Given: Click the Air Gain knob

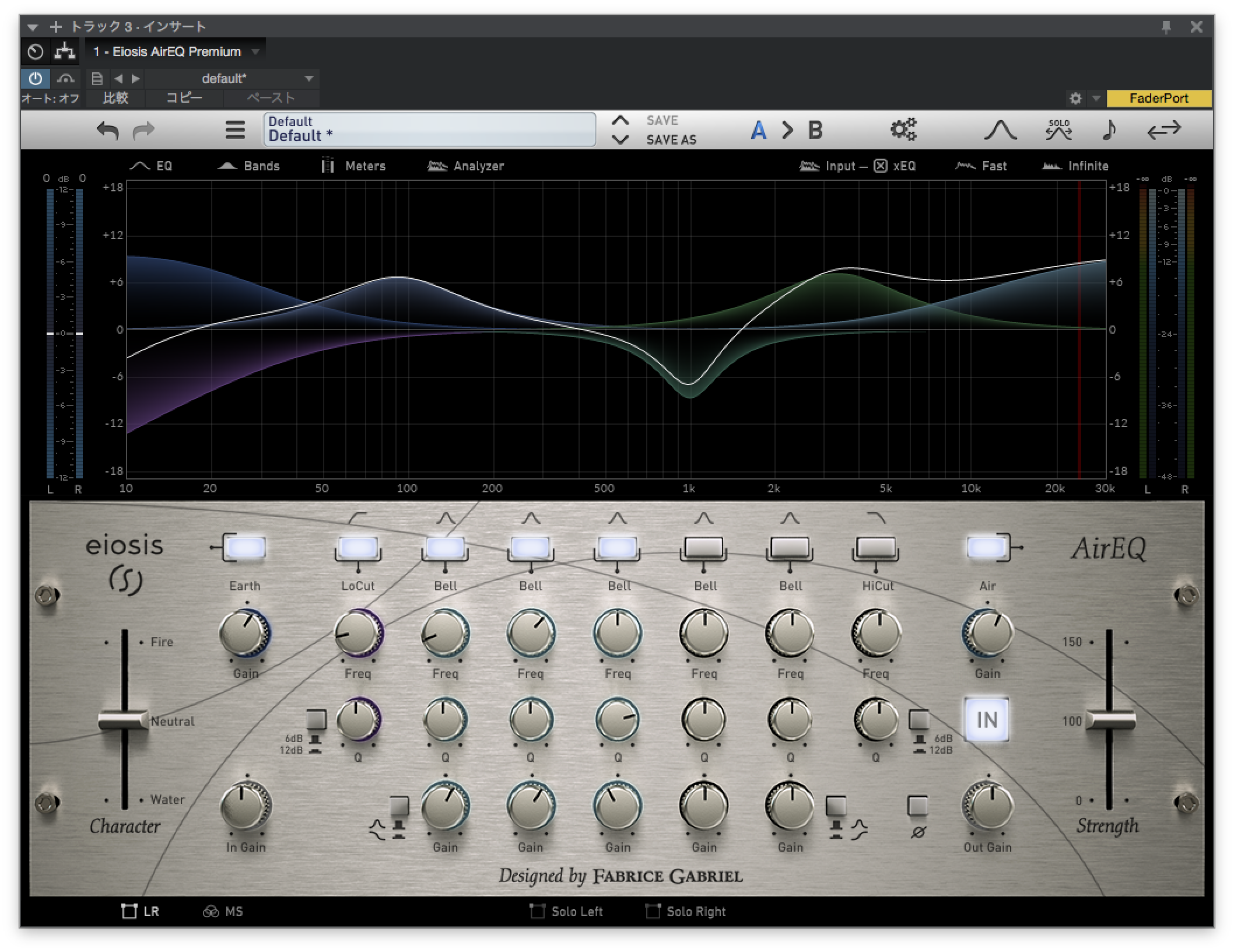Looking at the screenshot, I should pos(987,634).
